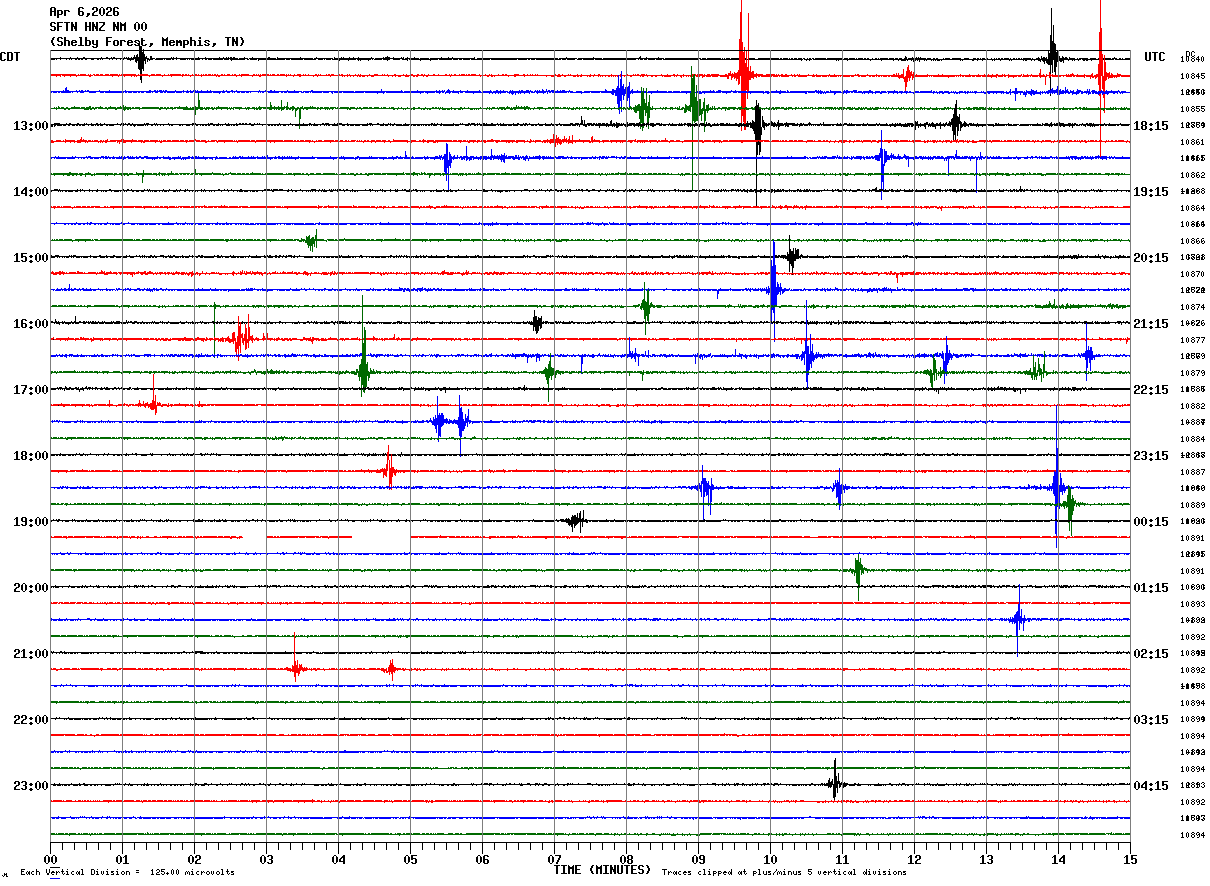Click the date label Apr 6,2026

point(84,12)
